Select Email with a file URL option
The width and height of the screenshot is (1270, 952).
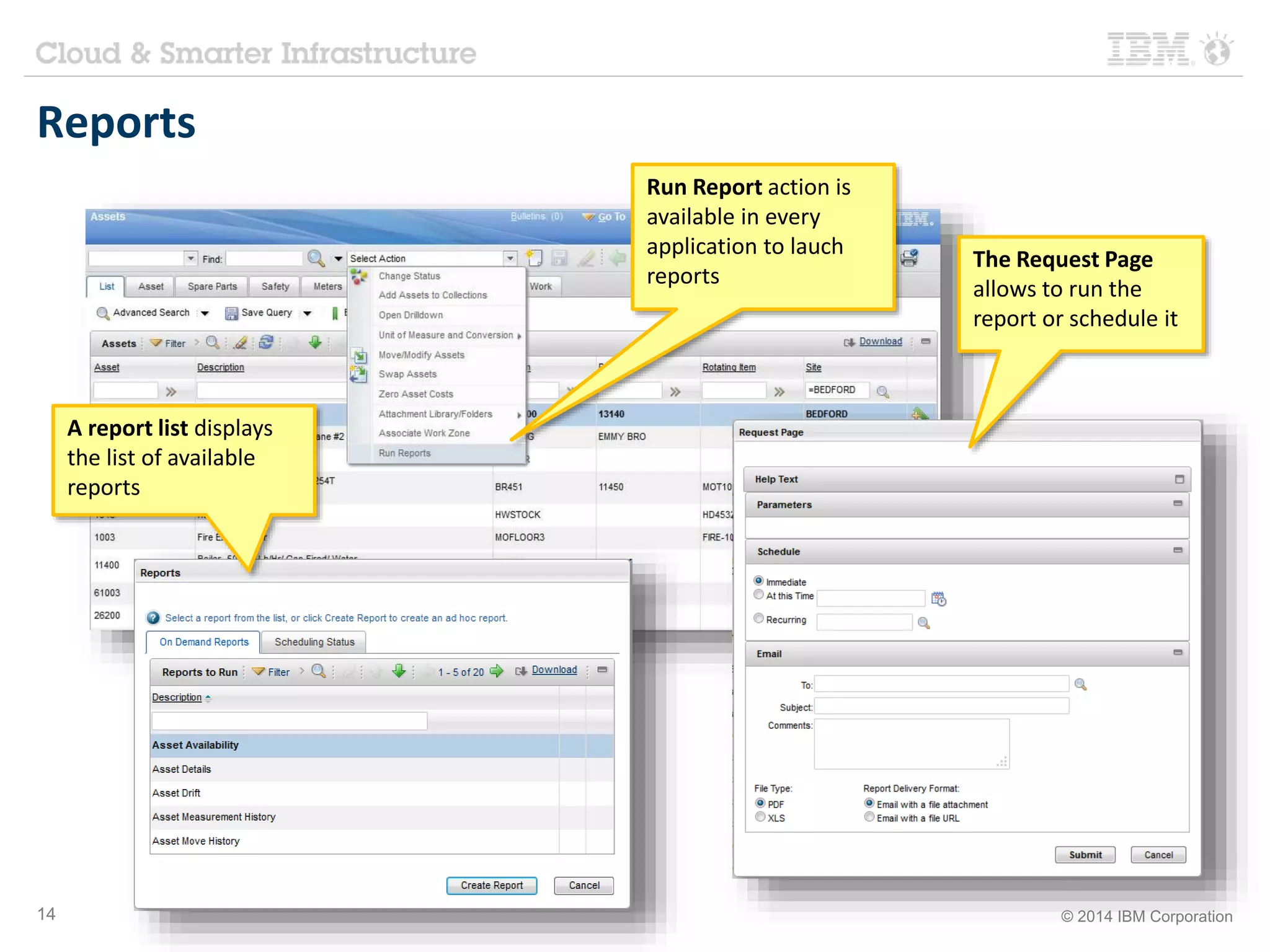pos(869,818)
